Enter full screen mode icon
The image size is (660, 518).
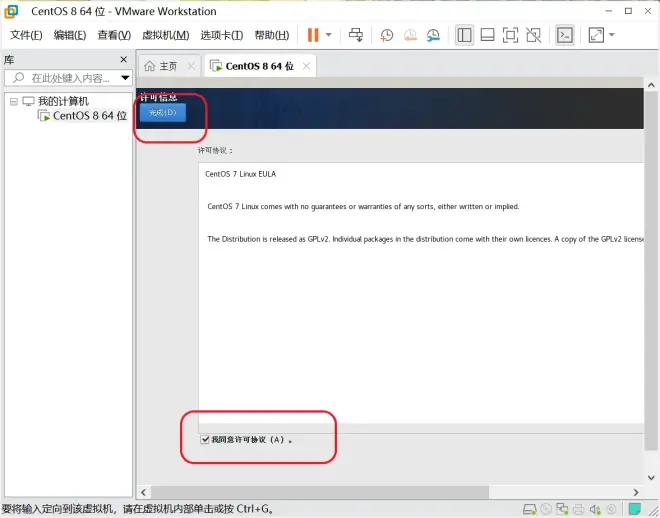point(510,35)
